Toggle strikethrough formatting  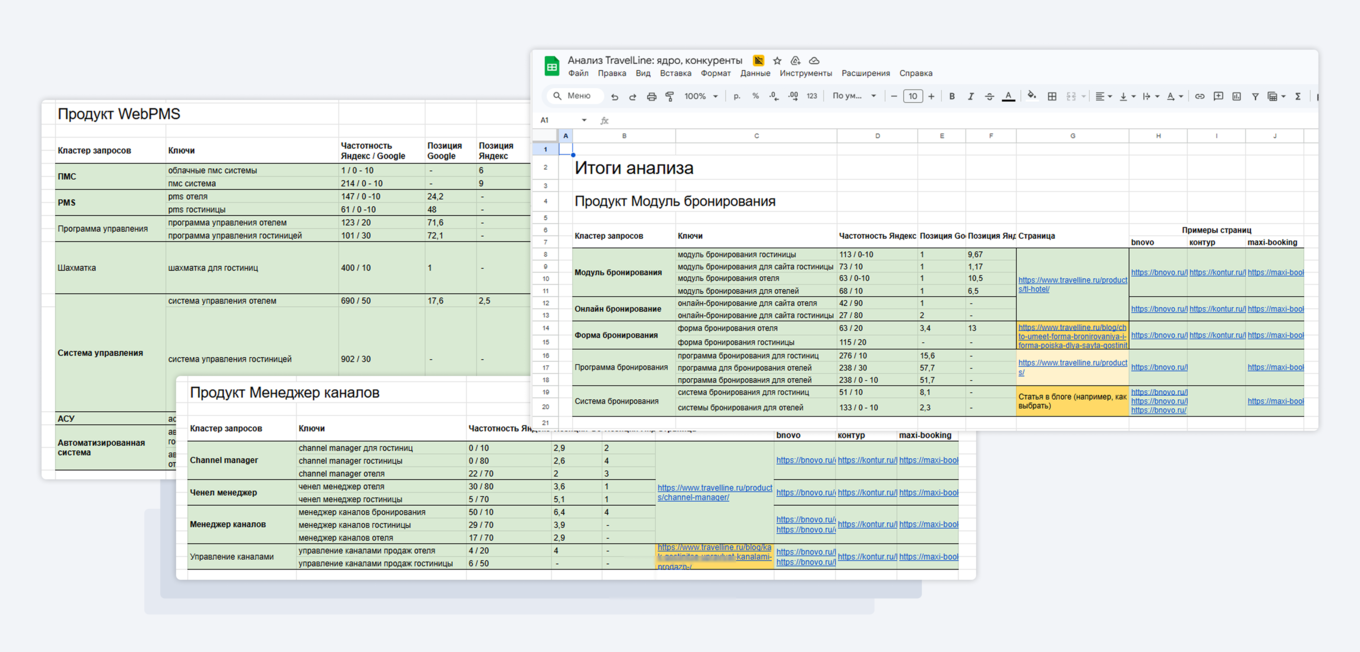click(x=989, y=97)
